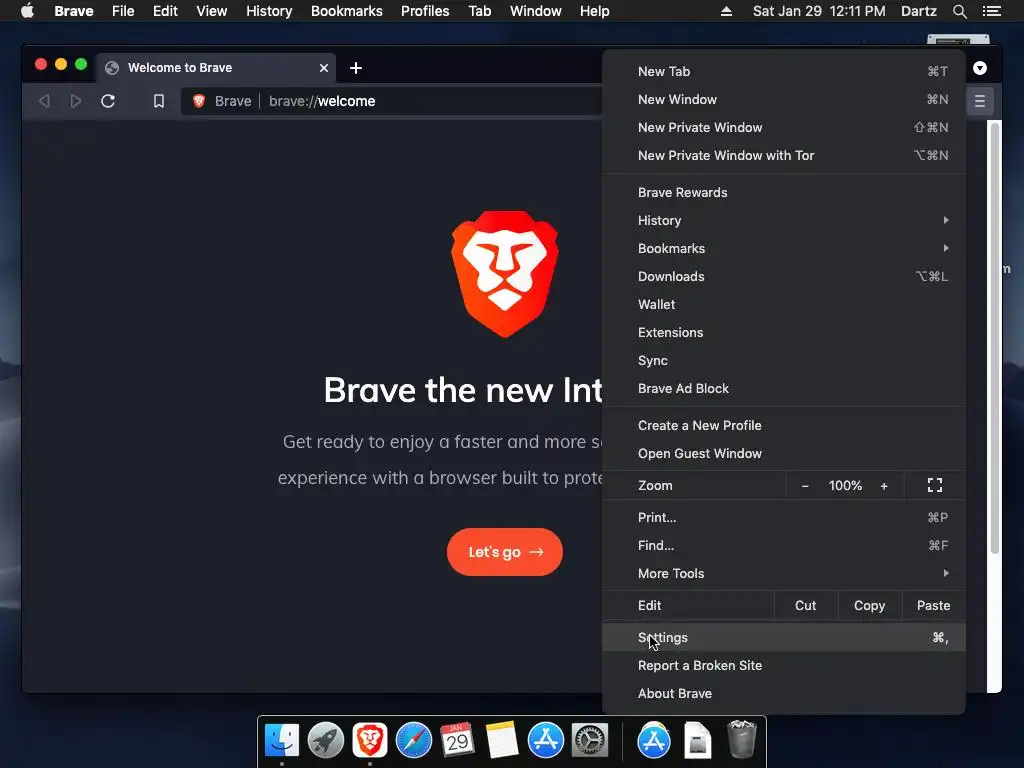The image size is (1024, 768).
Task: Open New Private Window
Action: pyautogui.click(x=784, y=128)
